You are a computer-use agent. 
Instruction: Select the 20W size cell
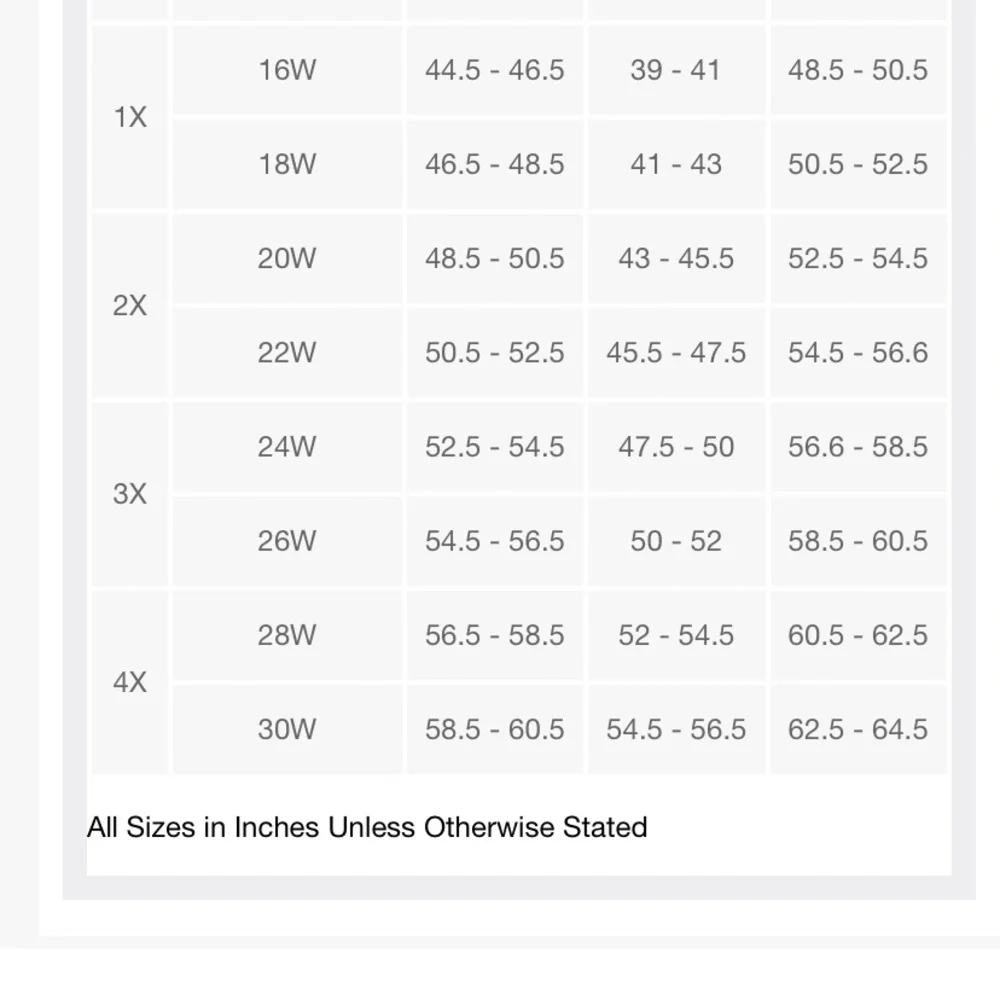(x=287, y=258)
